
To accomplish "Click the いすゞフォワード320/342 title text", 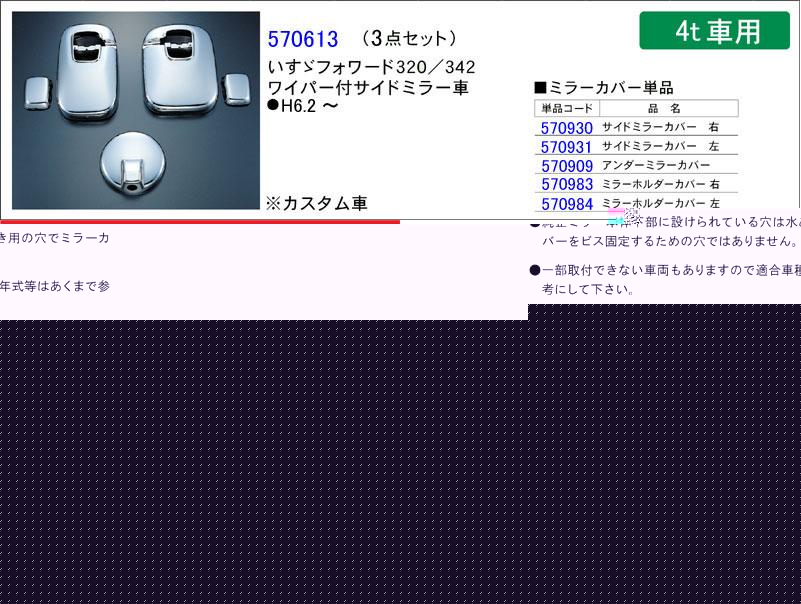I will click(371, 67).
